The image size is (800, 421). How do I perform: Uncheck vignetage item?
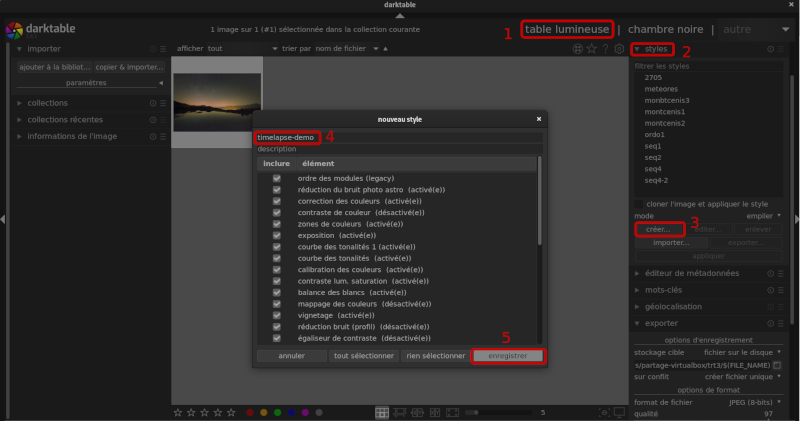277,315
